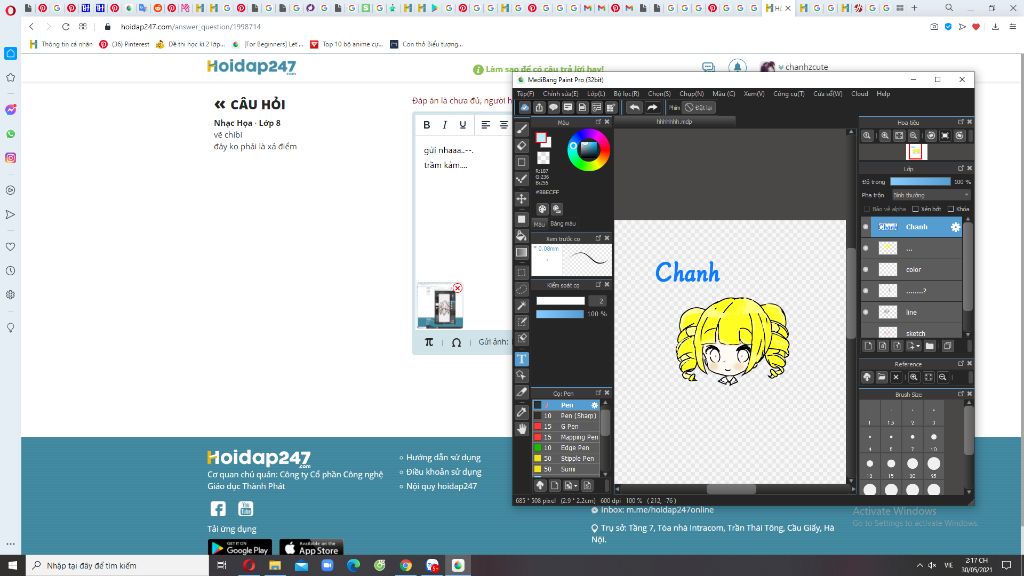Open the Tệp(F) menu
The image size is (1024, 576).
525,94
